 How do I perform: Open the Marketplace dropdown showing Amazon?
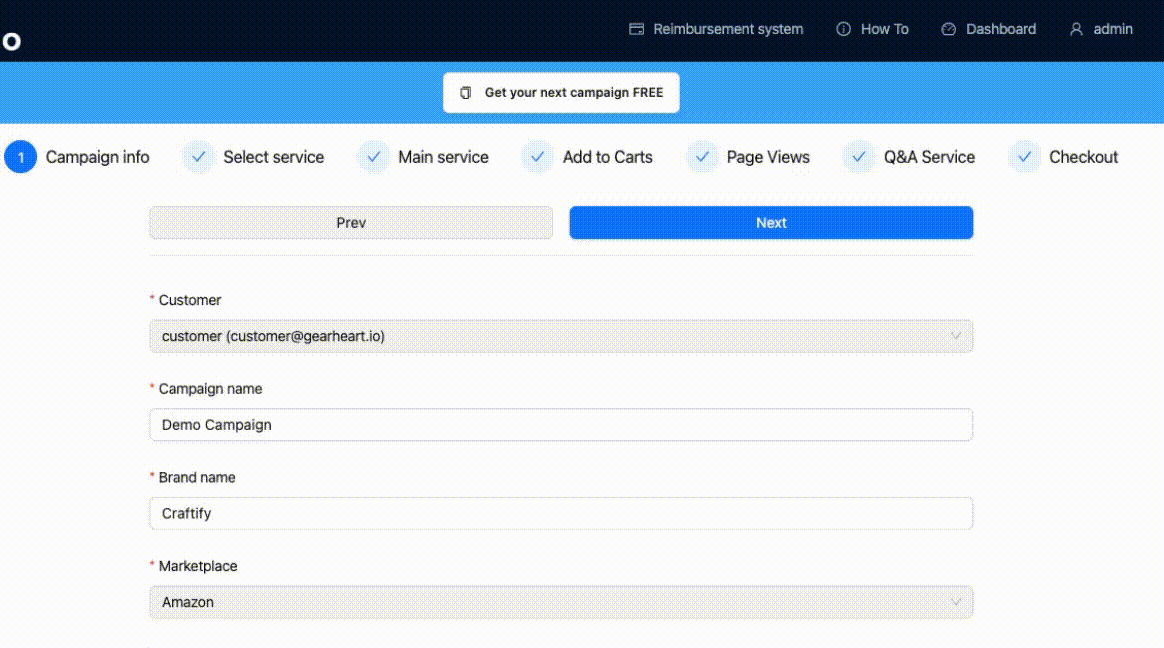click(561, 602)
